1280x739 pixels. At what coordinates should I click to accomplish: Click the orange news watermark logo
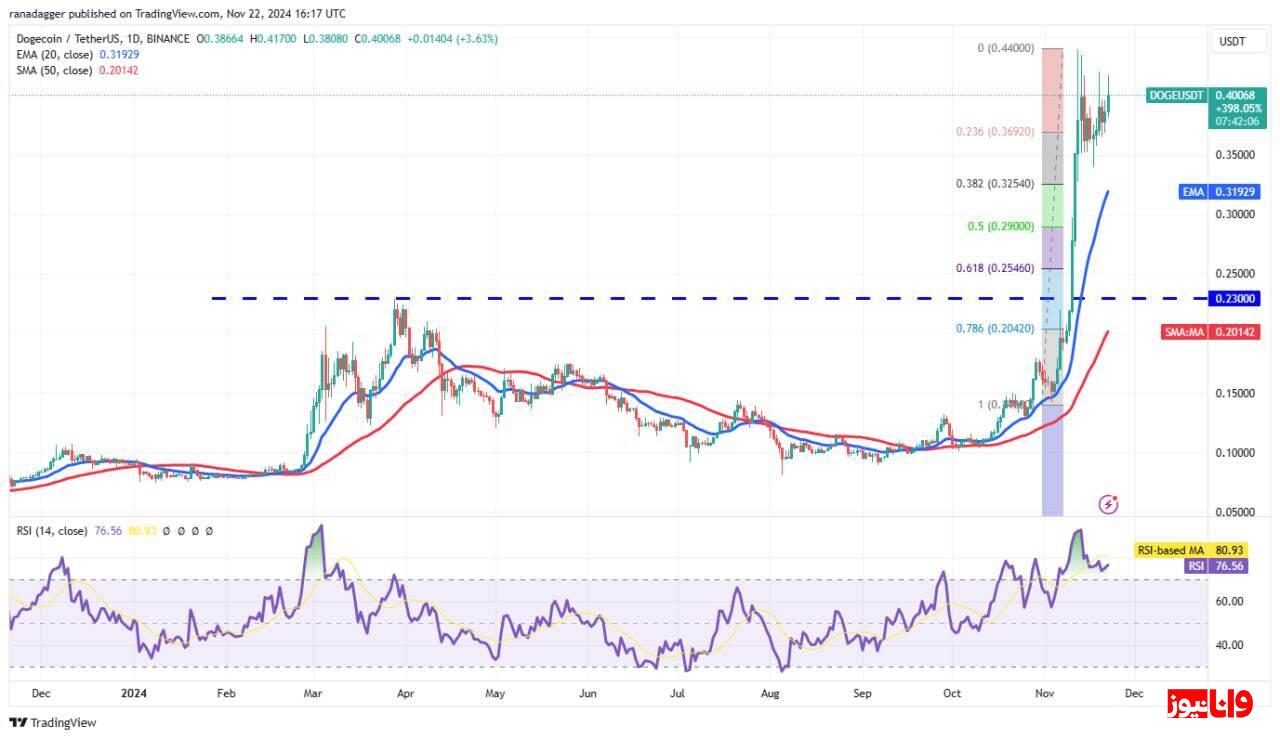coord(1209,704)
